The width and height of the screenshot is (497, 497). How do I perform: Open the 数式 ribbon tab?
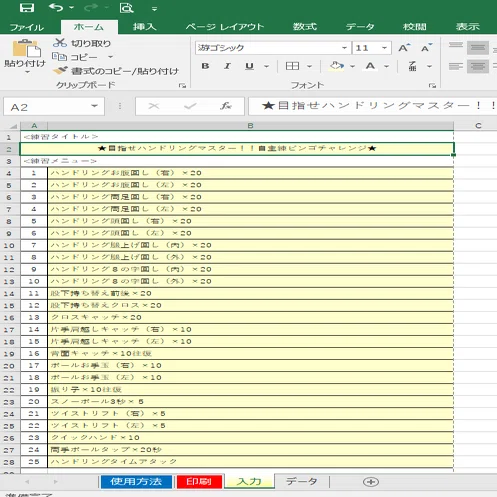[305, 27]
